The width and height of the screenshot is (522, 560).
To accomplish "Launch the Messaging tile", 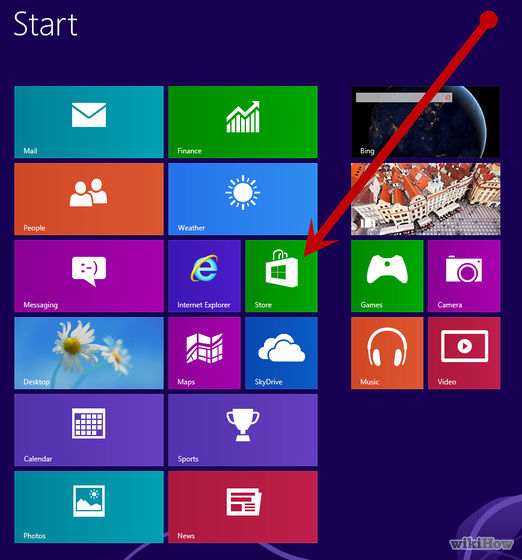I will 89,276.
